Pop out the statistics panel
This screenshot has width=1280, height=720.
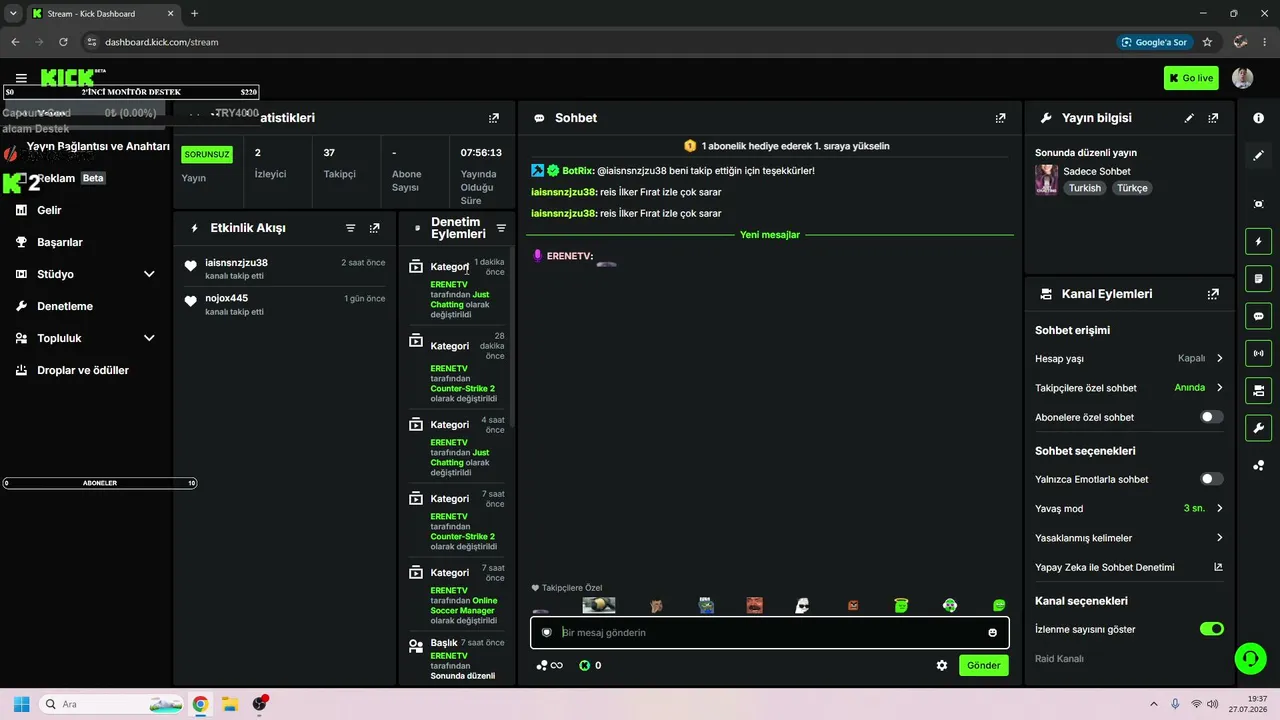tap(494, 118)
